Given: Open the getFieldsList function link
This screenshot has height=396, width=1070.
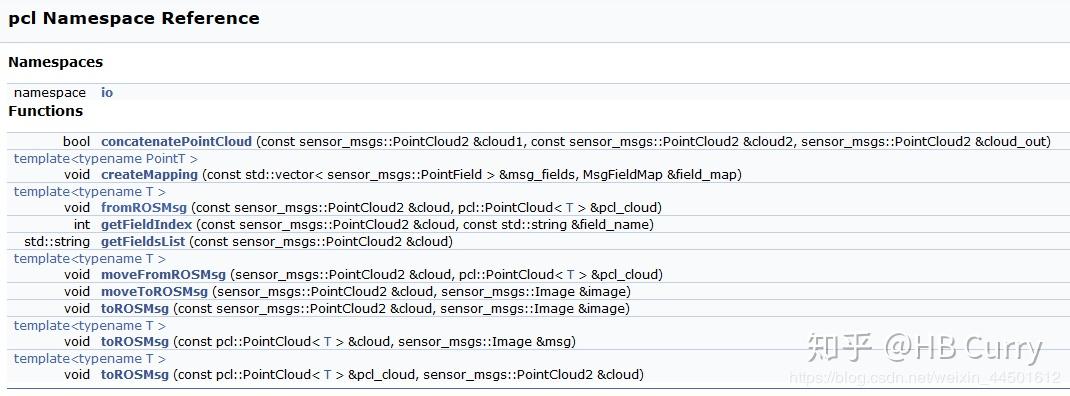Looking at the screenshot, I should pyautogui.click(x=143, y=241).
